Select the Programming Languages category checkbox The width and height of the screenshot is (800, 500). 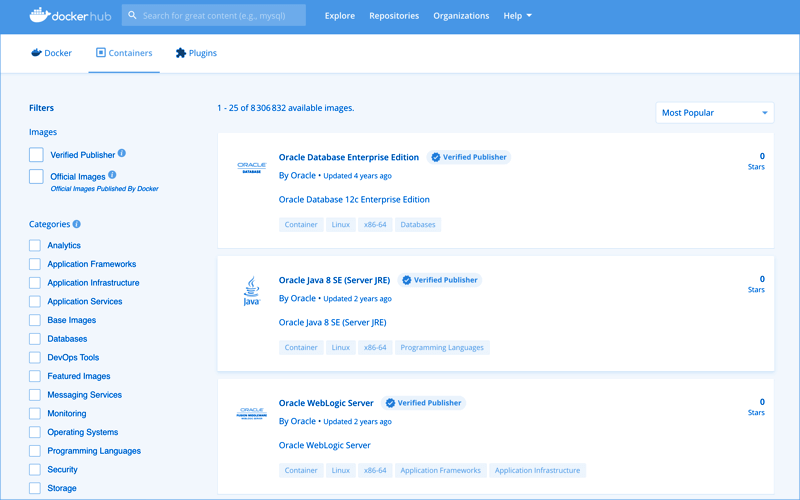tap(35, 451)
